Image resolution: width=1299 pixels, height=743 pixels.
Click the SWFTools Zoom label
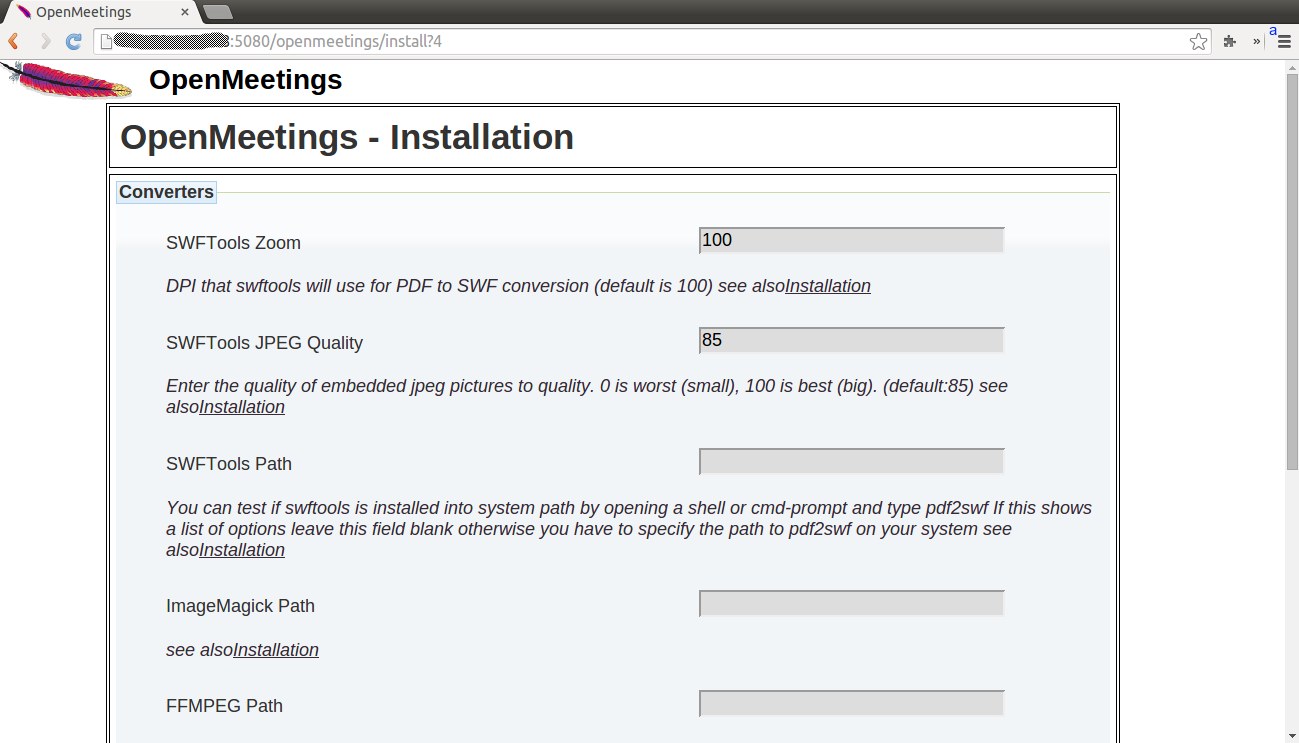pyautogui.click(x=233, y=243)
